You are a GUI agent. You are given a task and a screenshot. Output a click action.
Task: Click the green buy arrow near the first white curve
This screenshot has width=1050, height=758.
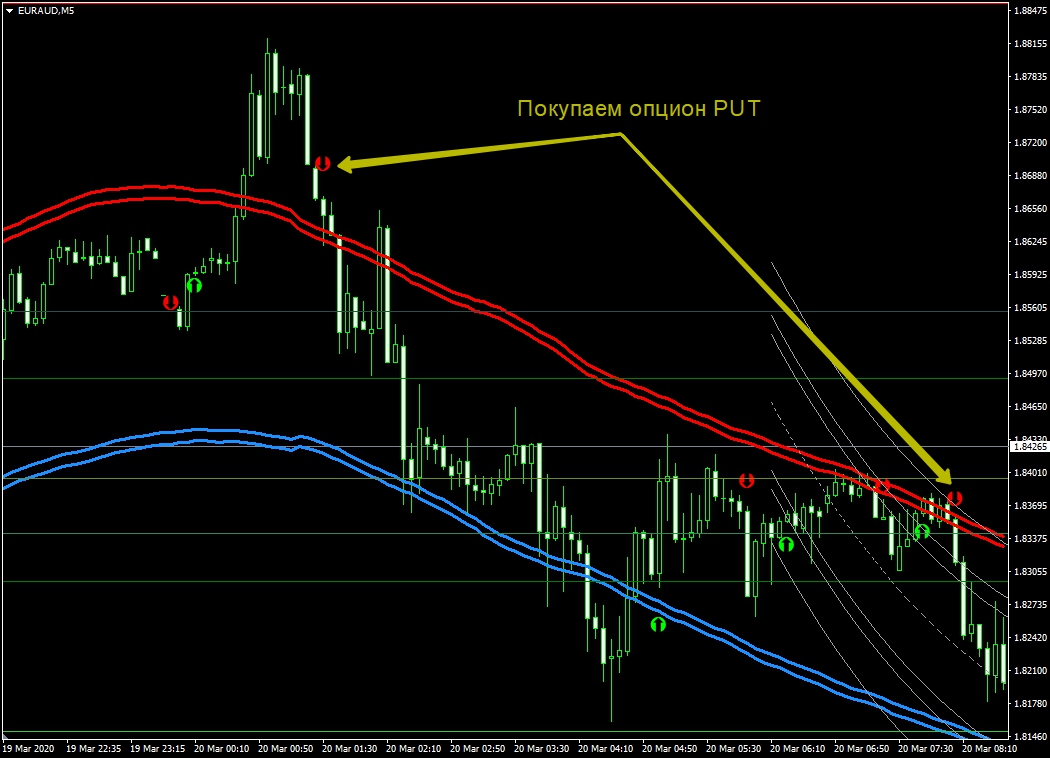point(786,545)
